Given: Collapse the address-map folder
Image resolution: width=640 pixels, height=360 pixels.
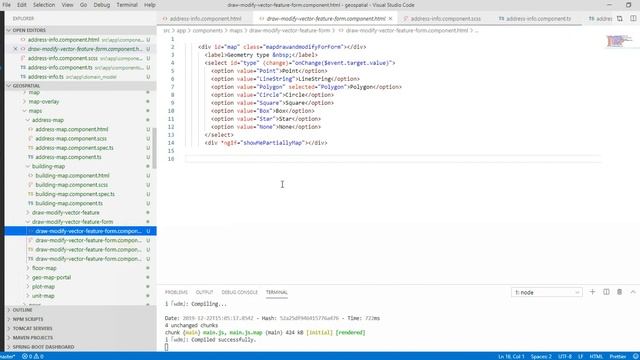Looking at the screenshot, I should coord(48,120).
